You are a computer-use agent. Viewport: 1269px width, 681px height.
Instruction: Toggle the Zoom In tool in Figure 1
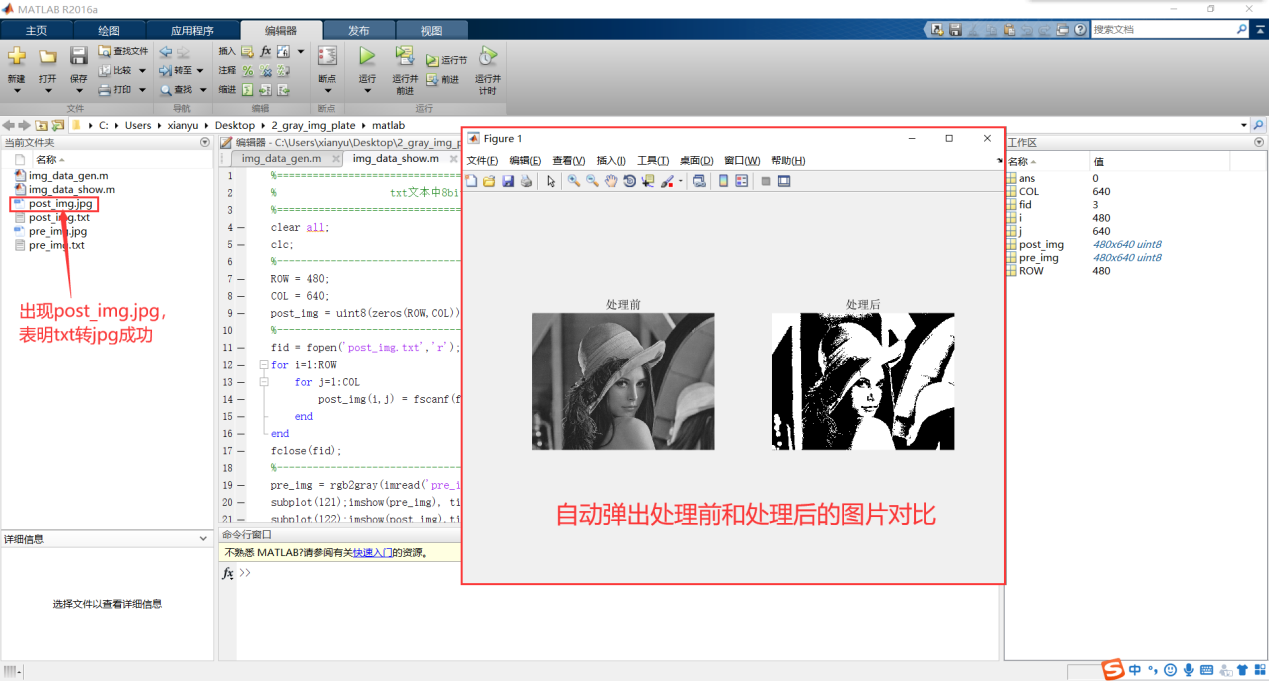pos(574,181)
